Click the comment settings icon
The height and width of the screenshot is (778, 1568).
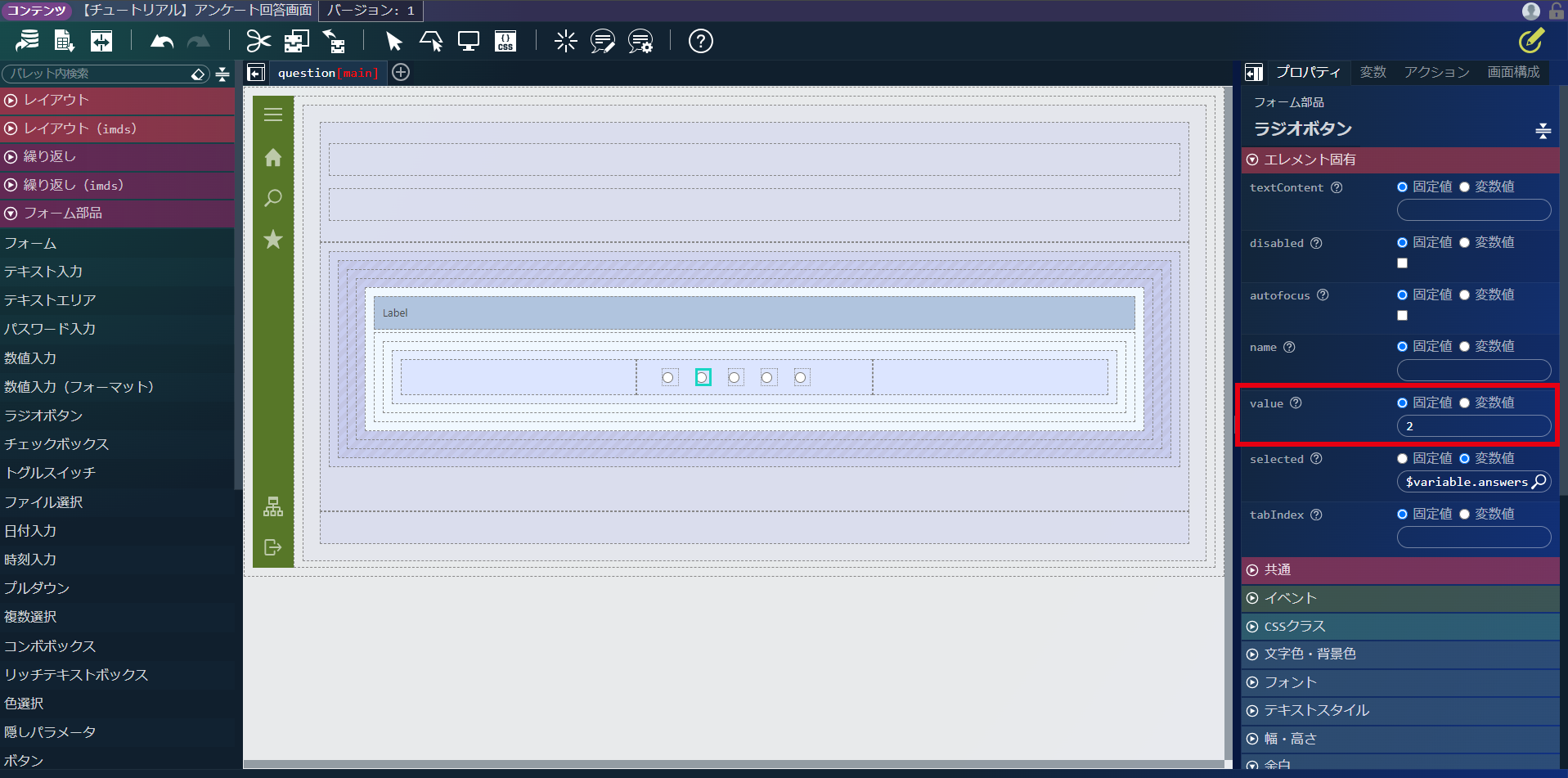[640, 41]
